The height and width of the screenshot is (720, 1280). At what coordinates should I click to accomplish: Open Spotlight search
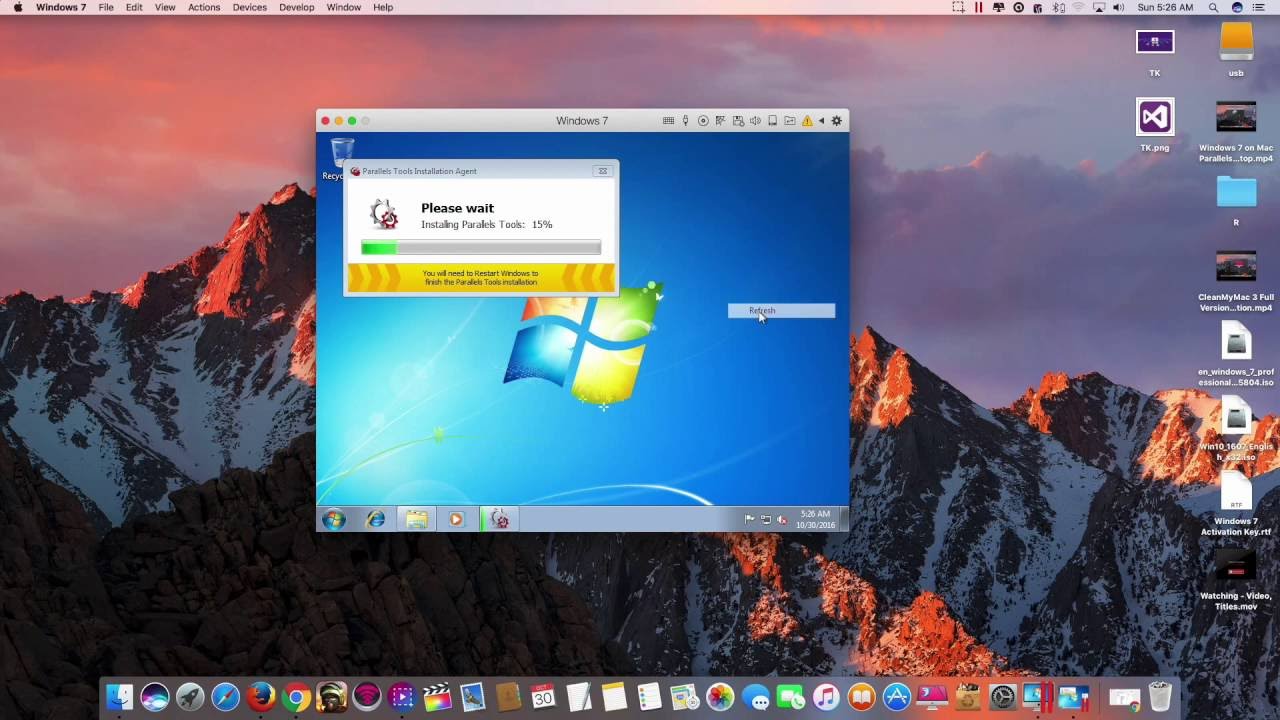click(1213, 7)
